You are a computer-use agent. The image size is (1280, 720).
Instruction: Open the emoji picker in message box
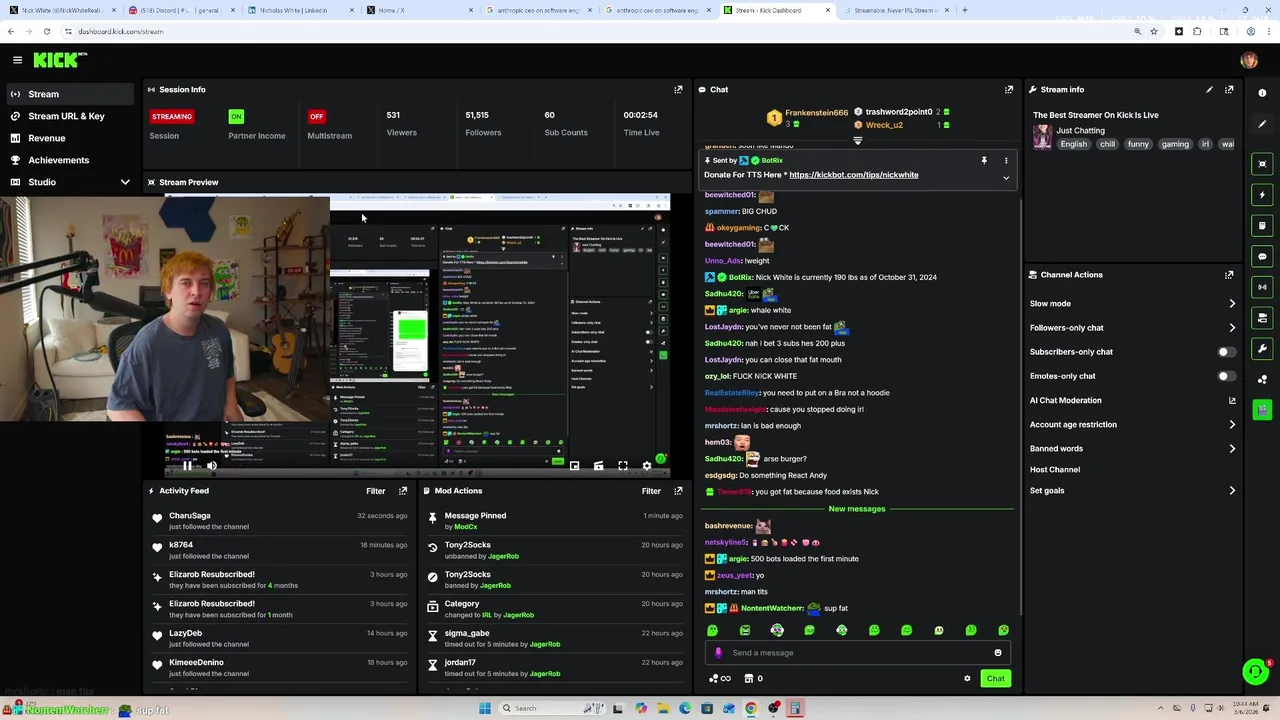click(x=997, y=653)
